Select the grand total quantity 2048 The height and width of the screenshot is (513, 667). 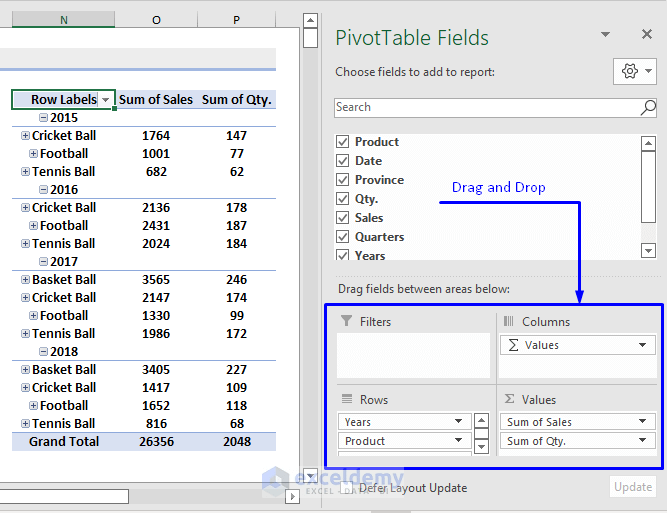(x=237, y=442)
